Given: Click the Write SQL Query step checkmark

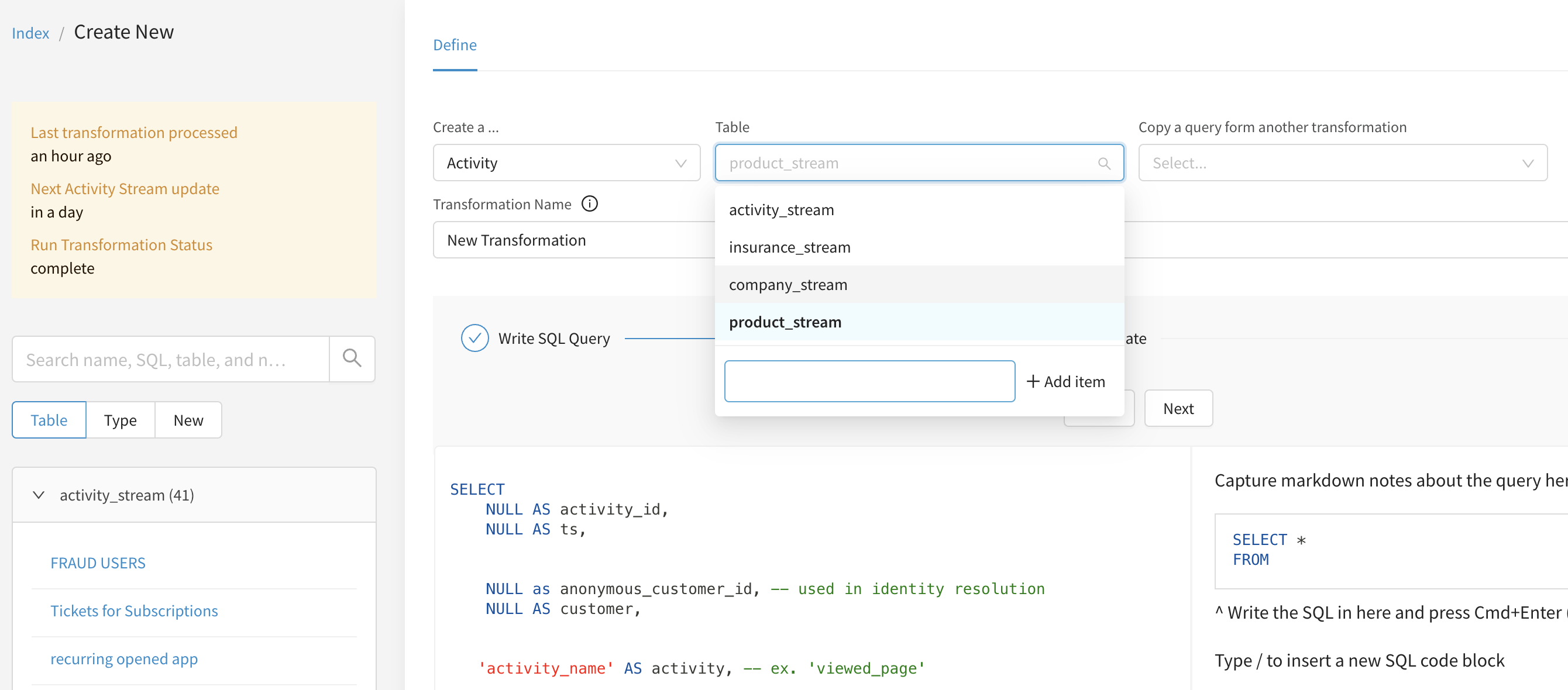Looking at the screenshot, I should [474, 339].
